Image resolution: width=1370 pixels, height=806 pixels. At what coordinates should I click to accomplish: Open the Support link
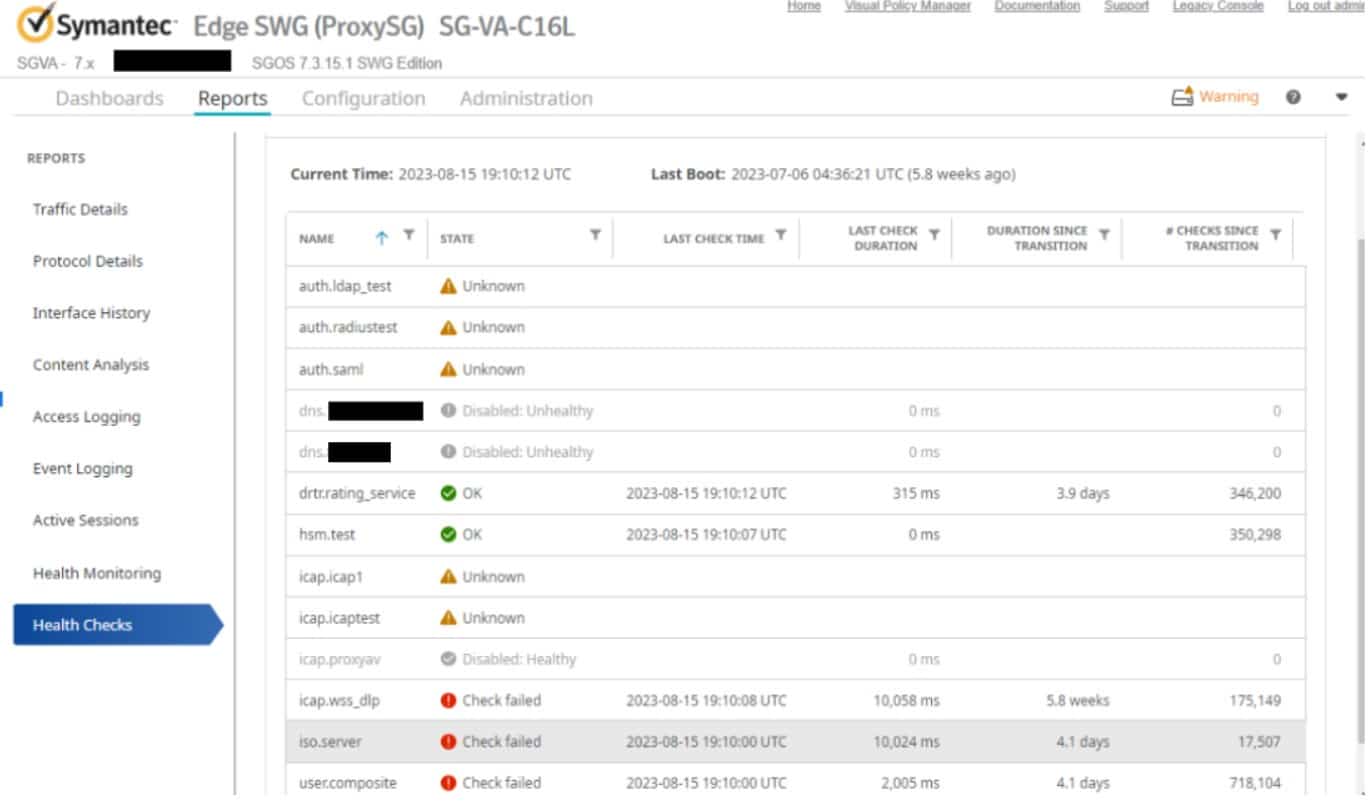pyautogui.click(x=1126, y=6)
